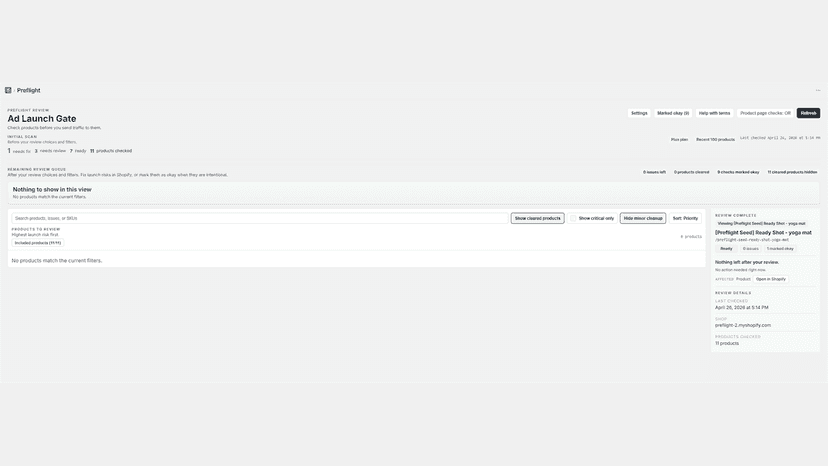Focus the Search products, issues, or SKUs field
The height and width of the screenshot is (466, 828).
pyautogui.click(x=260, y=218)
